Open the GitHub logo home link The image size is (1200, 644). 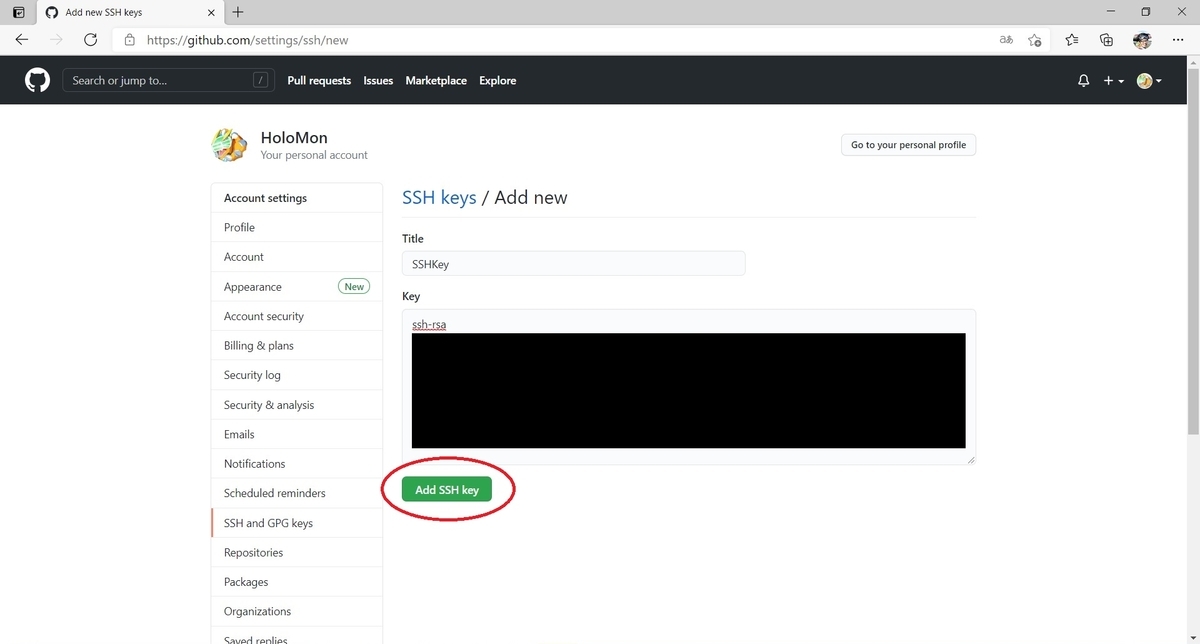tap(37, 80)
